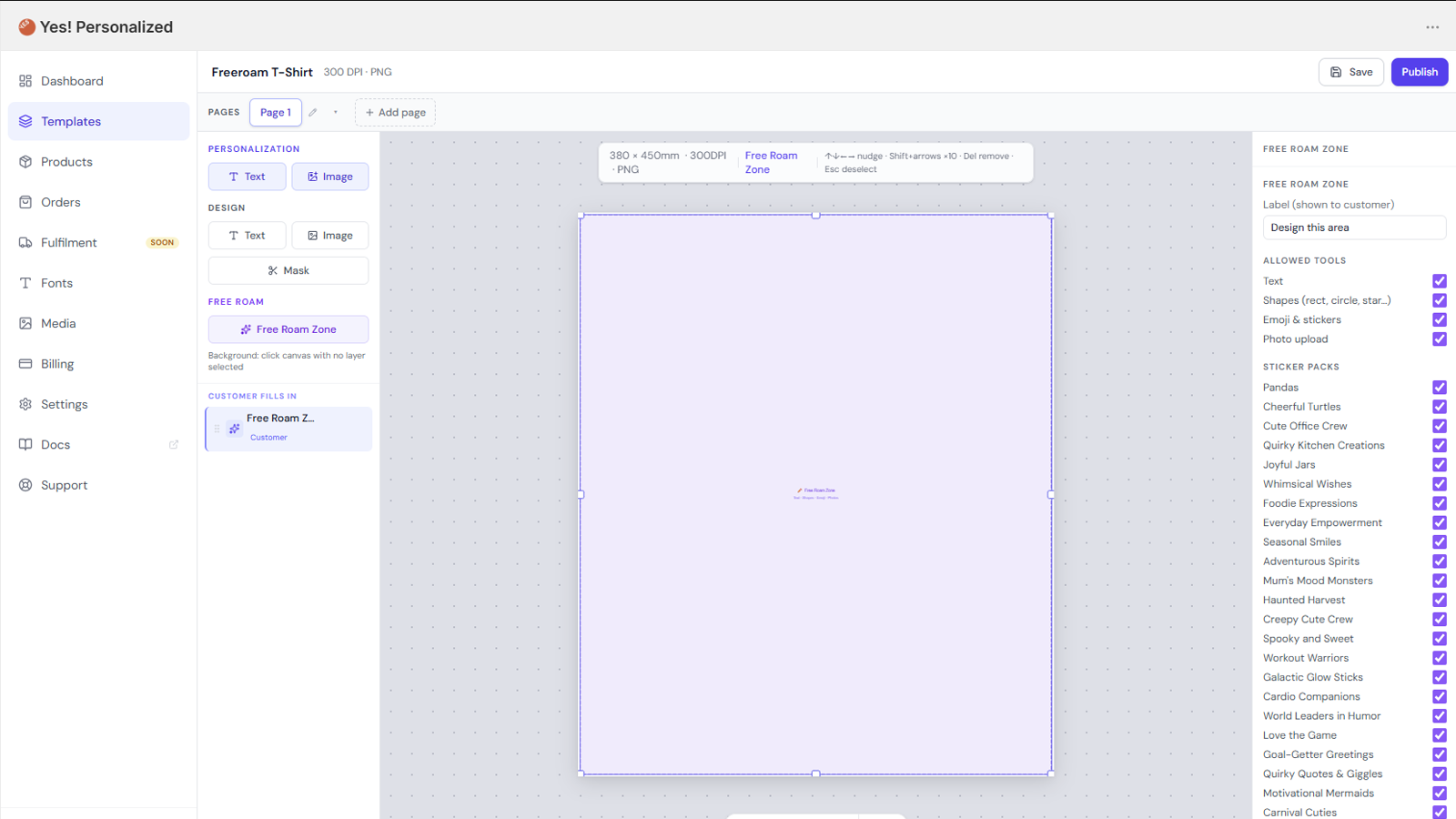1456x819 pixels.
Task: Uncheck the Love the Game pack
Action: [x=1440, y=735]
